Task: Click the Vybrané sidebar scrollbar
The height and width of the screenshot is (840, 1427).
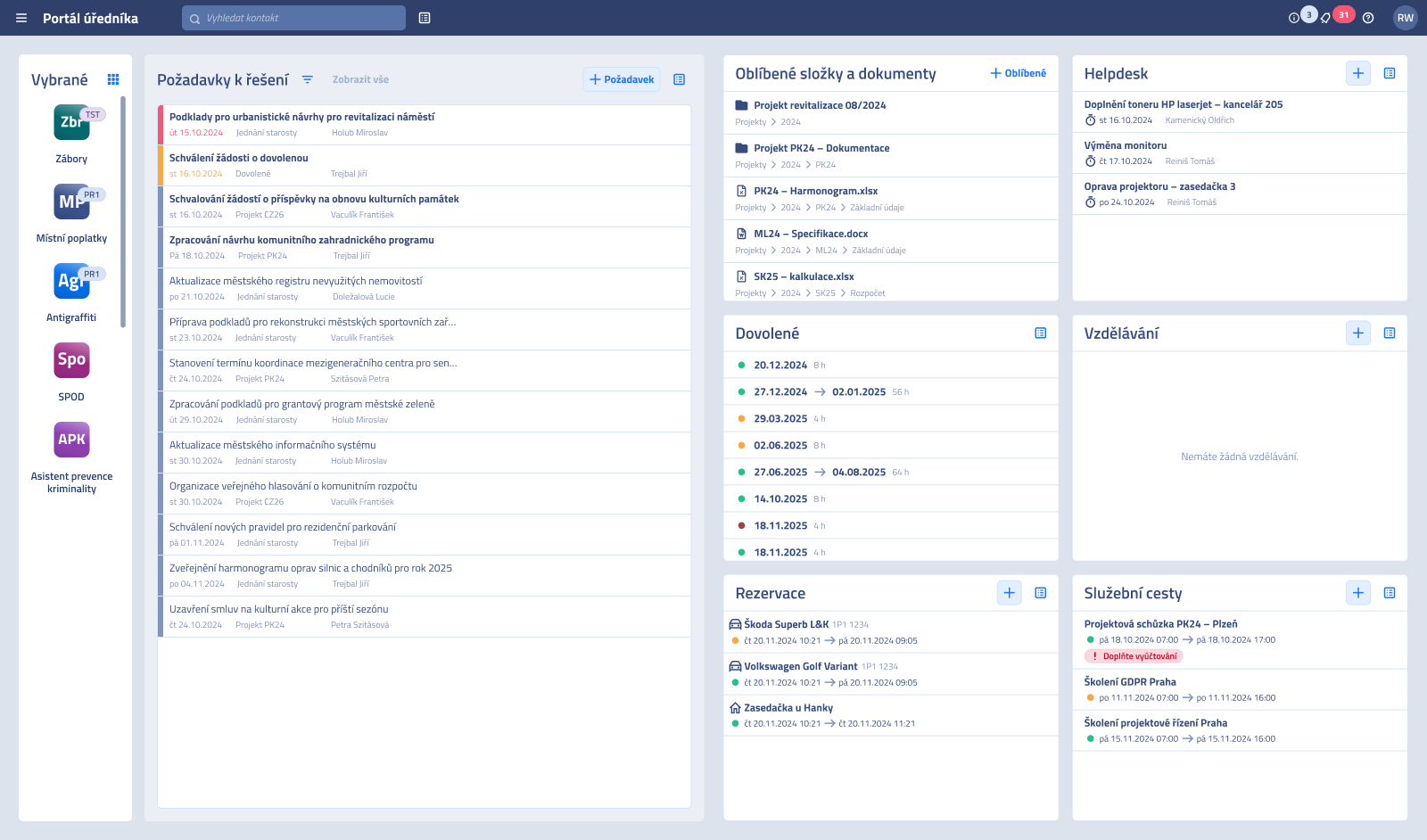Action: [x=123, y=211]
